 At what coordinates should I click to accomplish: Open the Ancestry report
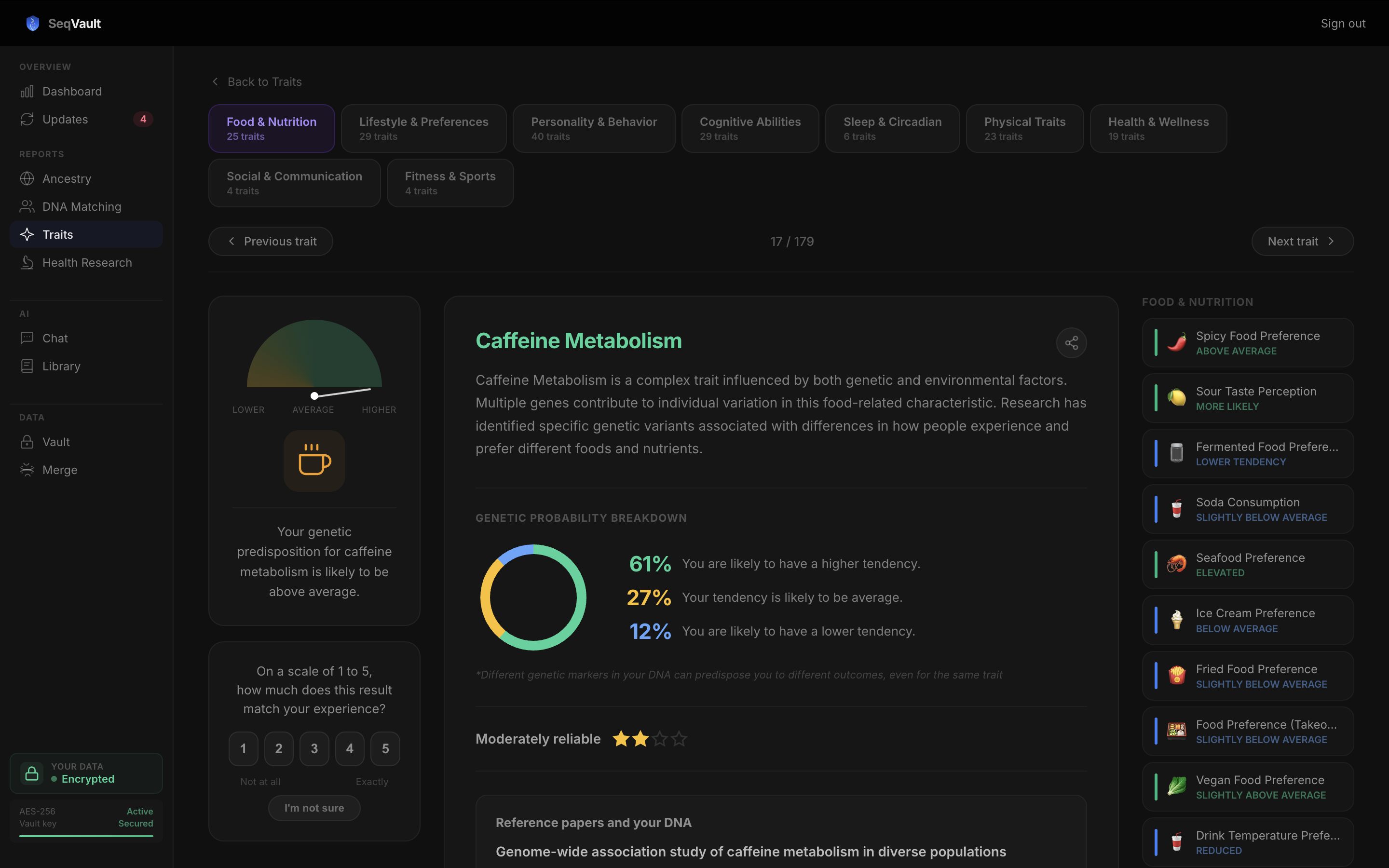click(67, 178)
